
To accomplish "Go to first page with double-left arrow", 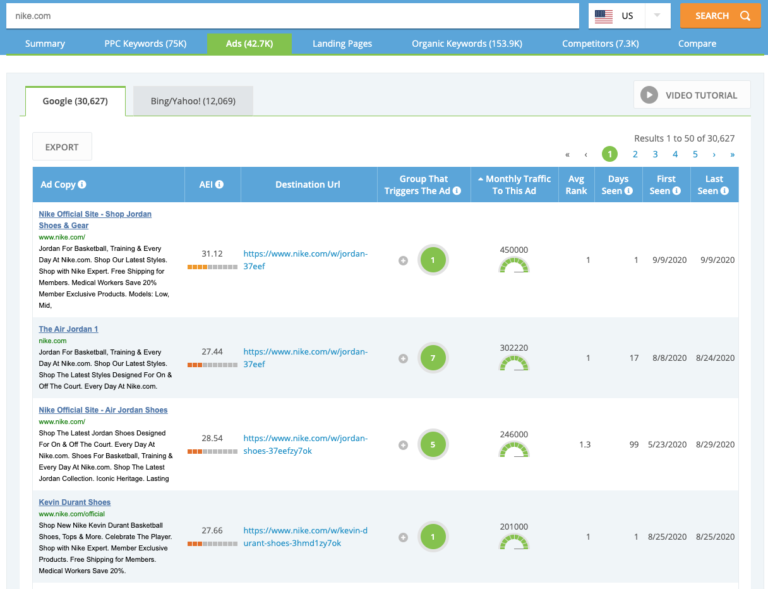I will 567,155.
